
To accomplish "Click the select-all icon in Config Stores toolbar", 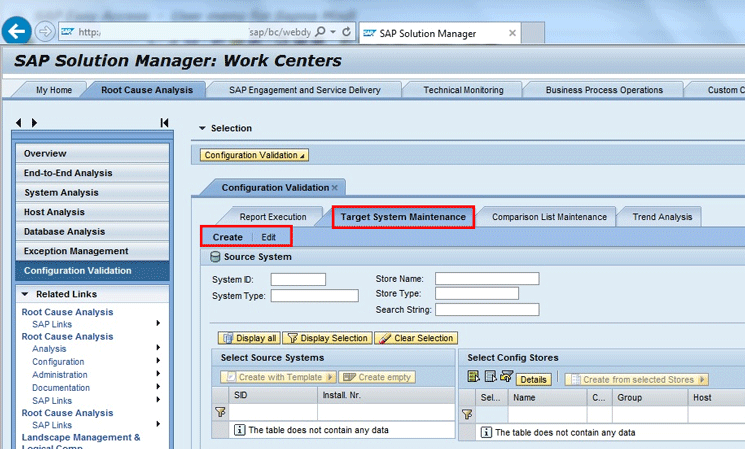I will click(x=473, y=377).
